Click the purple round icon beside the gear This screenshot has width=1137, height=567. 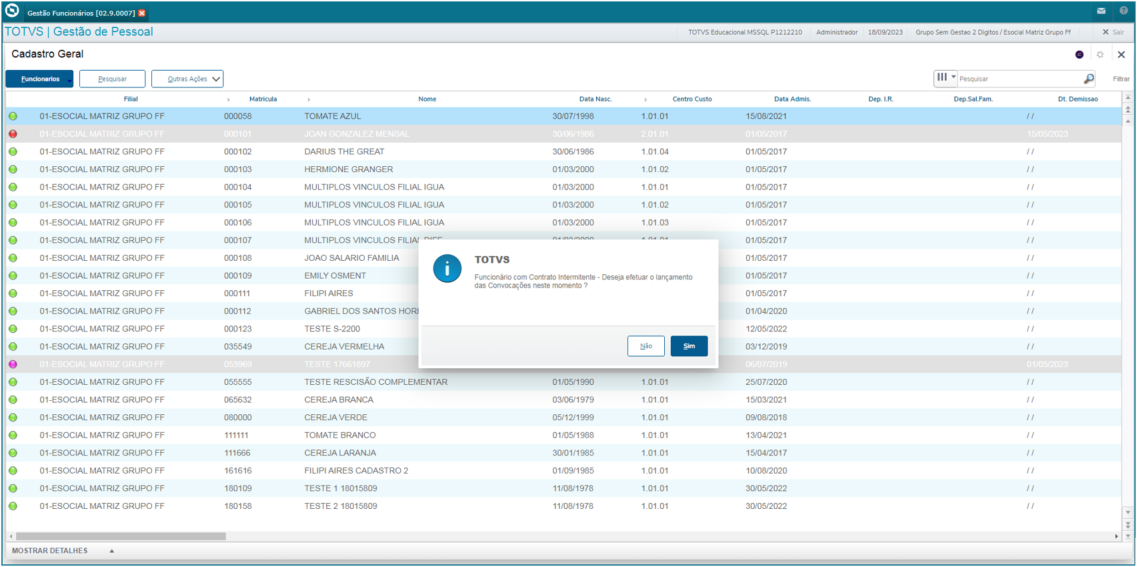click(x=1079, y=55)
